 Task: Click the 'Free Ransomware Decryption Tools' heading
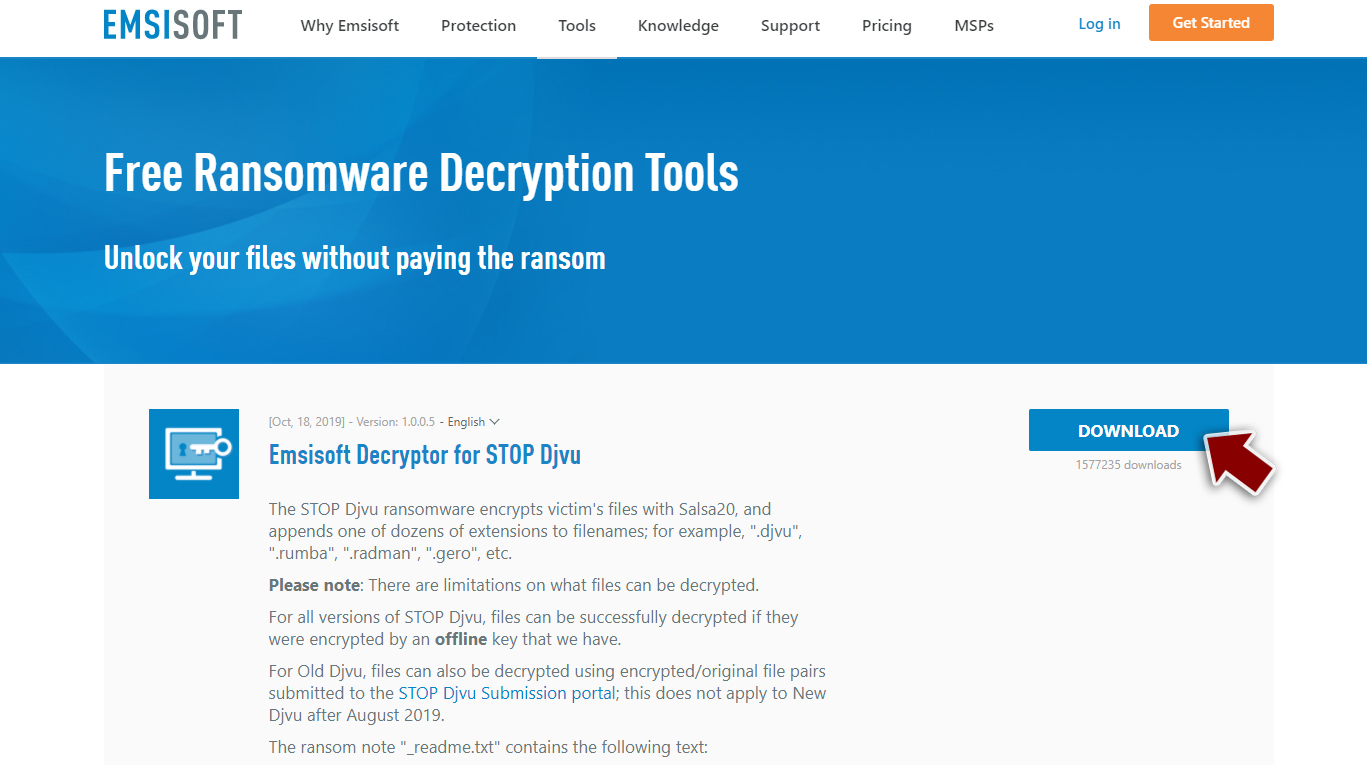point(421,173)
